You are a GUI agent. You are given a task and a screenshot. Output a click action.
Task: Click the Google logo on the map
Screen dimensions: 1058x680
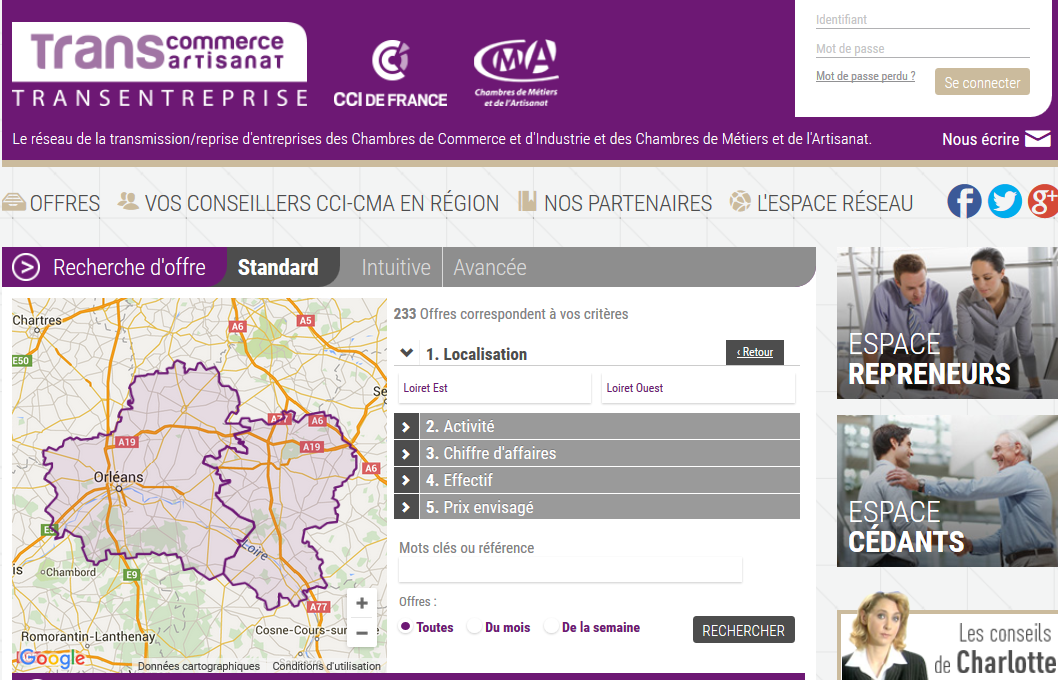(x=53, y=658)
